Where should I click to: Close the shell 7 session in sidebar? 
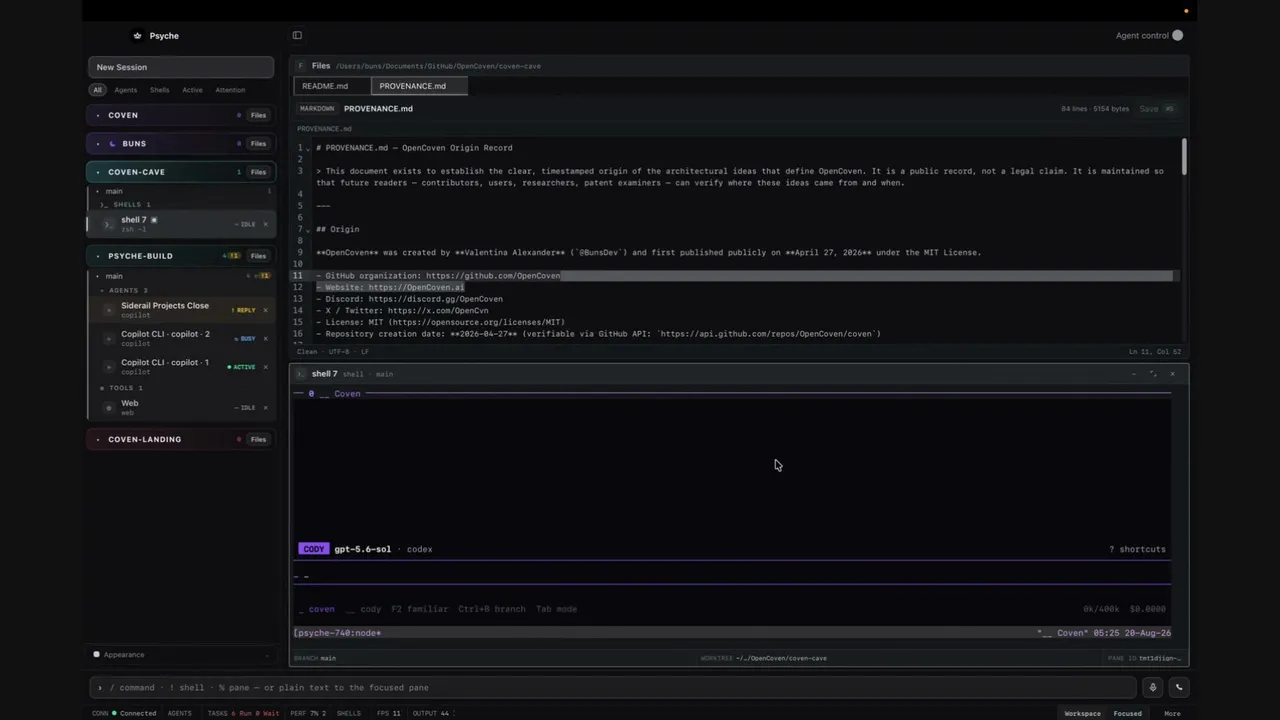point(266,224)
